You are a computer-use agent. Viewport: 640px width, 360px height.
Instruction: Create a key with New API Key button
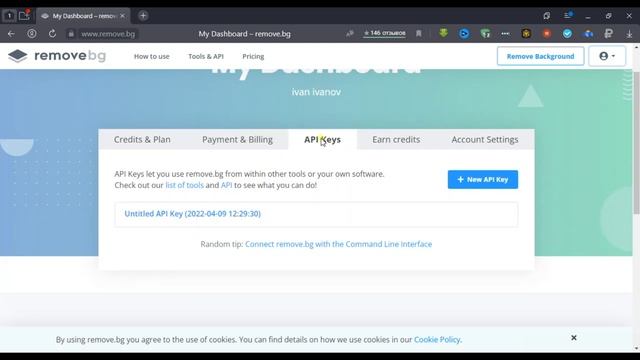483,180
